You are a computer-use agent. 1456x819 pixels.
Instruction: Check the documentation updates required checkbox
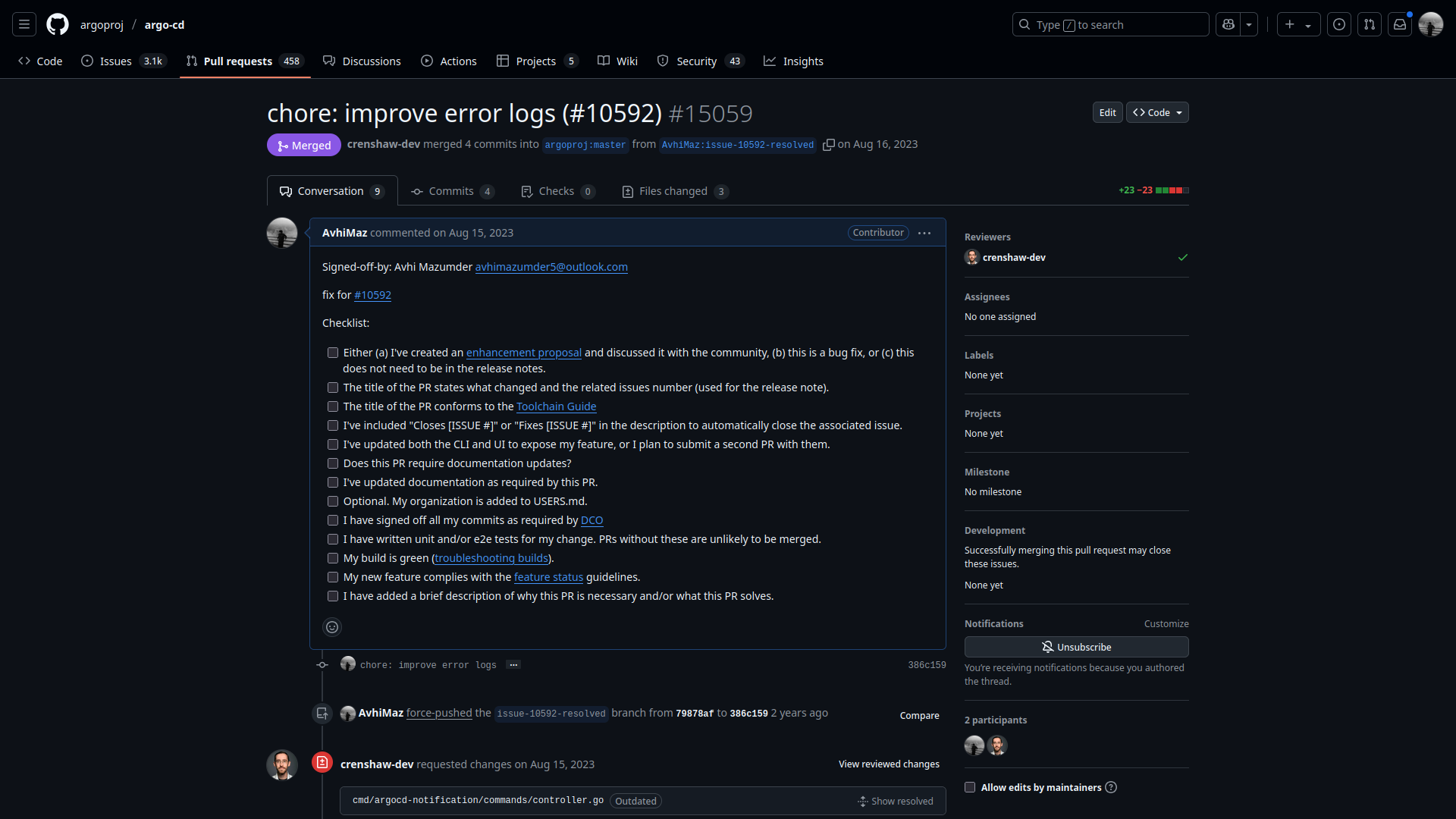click(333, 463)
